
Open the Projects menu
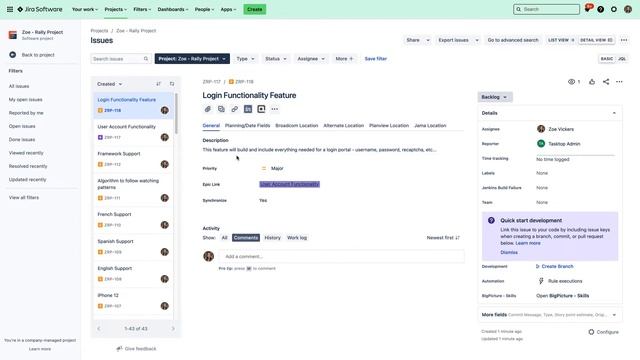(116, 9)
